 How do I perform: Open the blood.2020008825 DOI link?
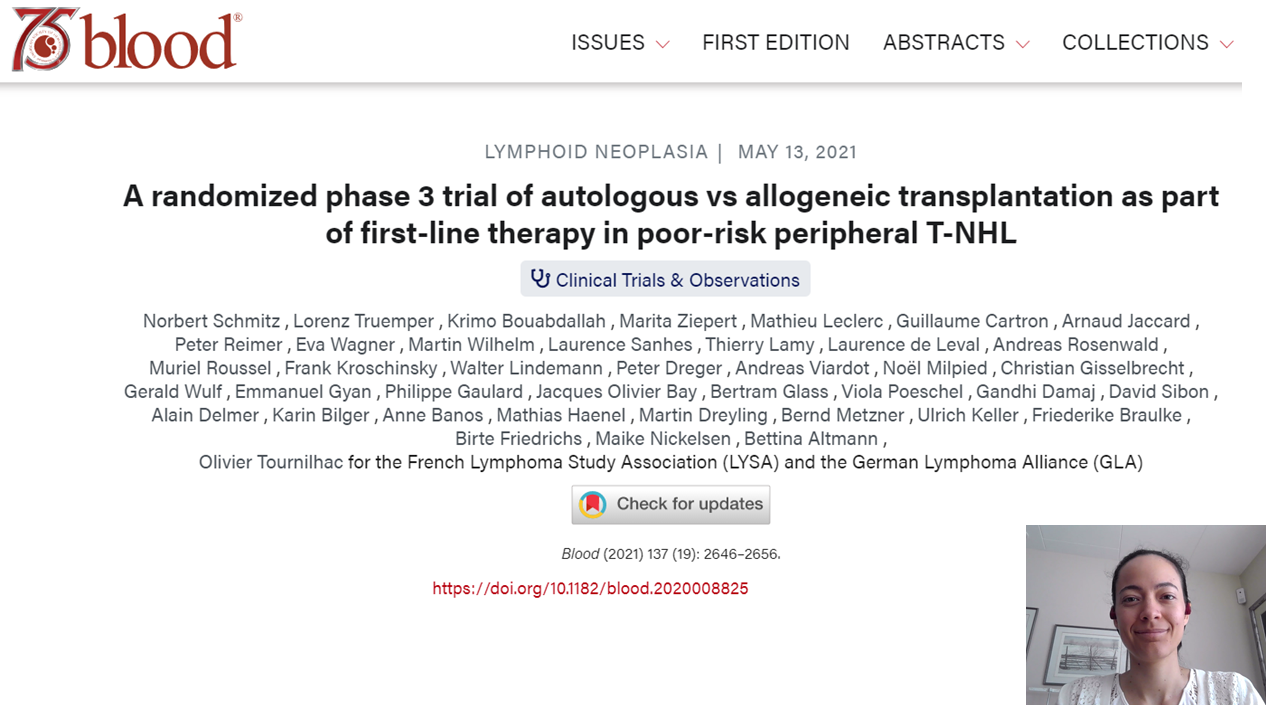590,588
